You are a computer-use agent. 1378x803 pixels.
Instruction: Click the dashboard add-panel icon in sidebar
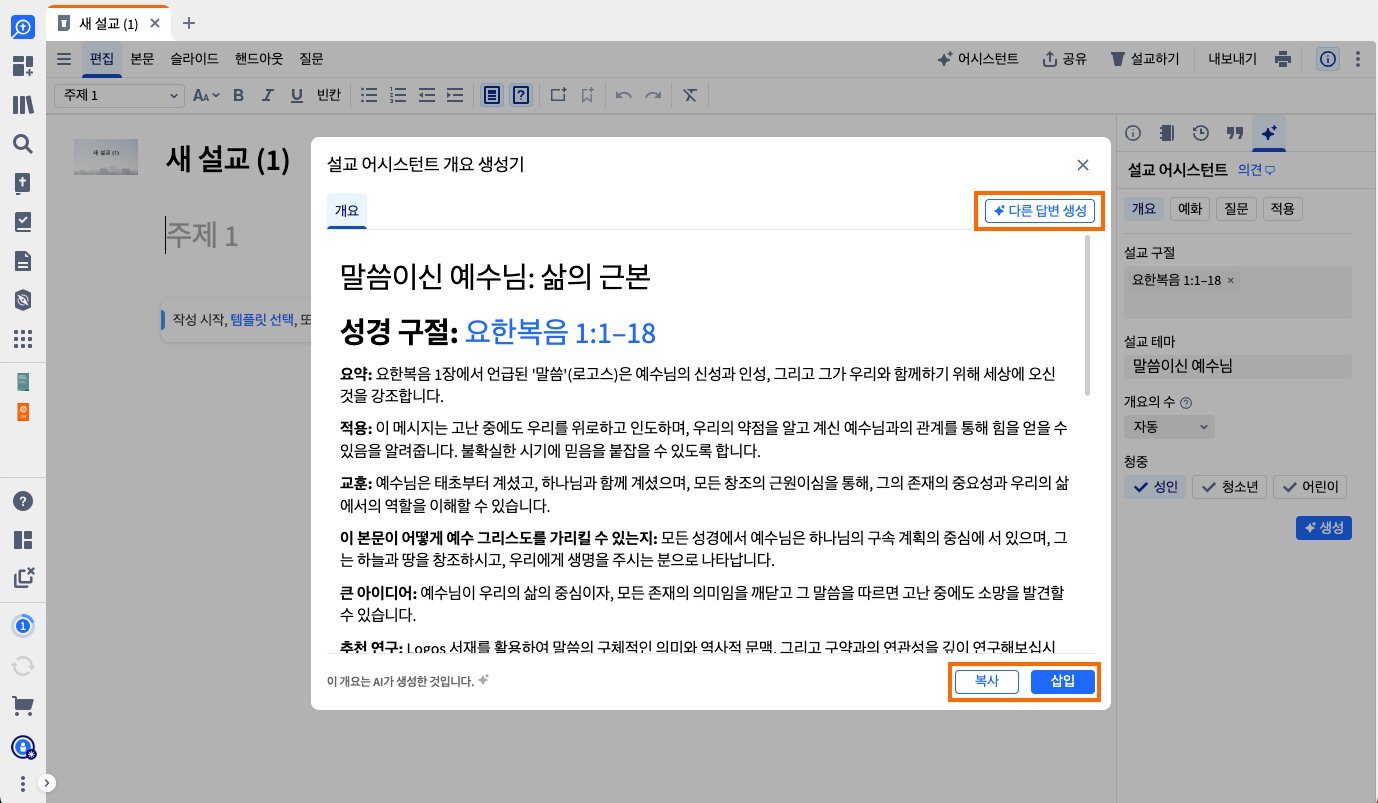22,67
